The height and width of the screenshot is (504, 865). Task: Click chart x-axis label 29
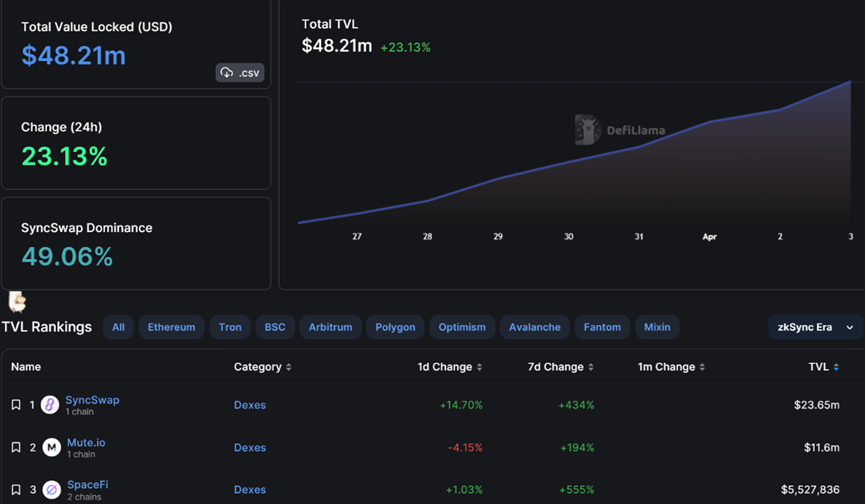click(498, 237)
